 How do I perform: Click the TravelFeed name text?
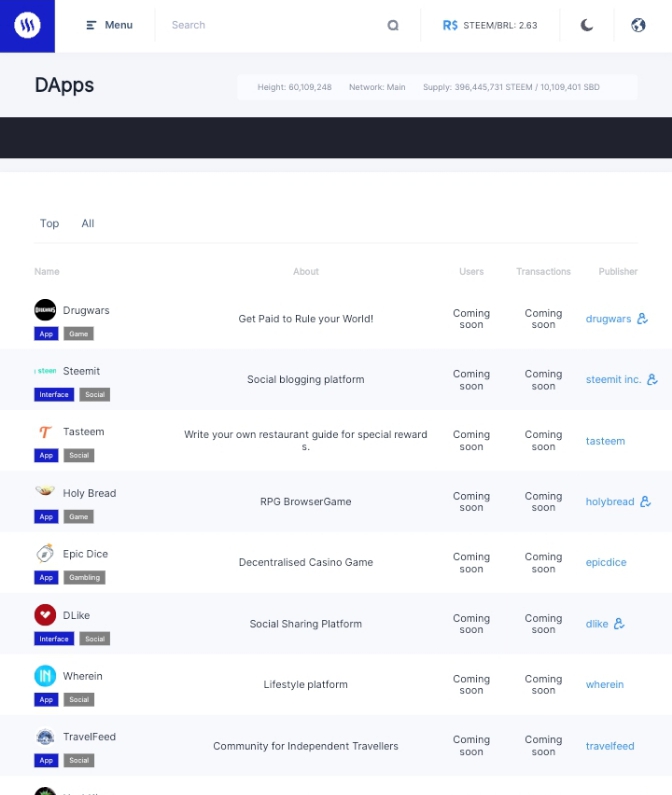click(89, 737)
